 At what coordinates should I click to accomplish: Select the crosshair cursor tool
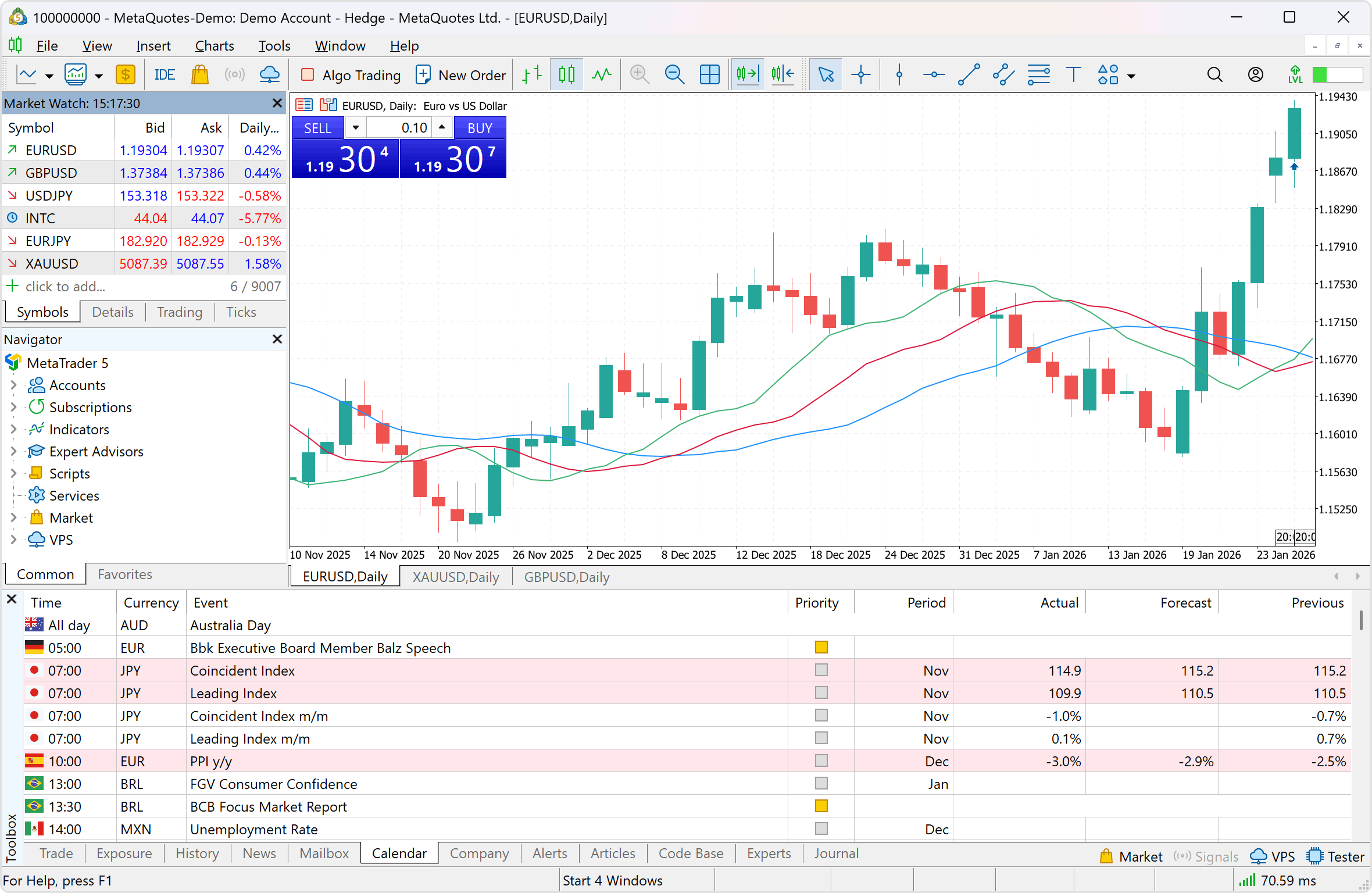pyautogui.click(x=860, y=75)
